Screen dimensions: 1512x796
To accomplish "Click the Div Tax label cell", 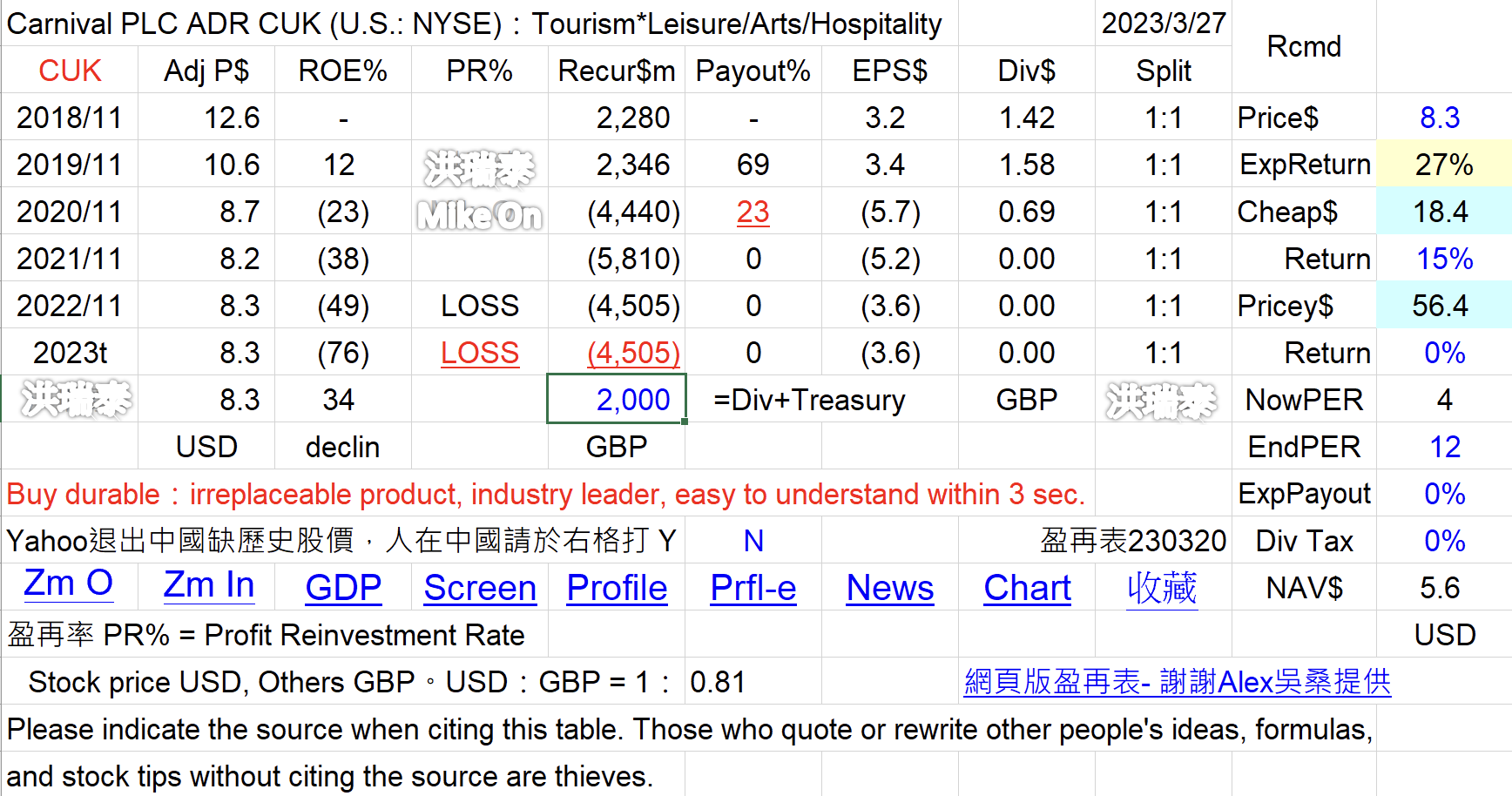I will pos(1304,541).
